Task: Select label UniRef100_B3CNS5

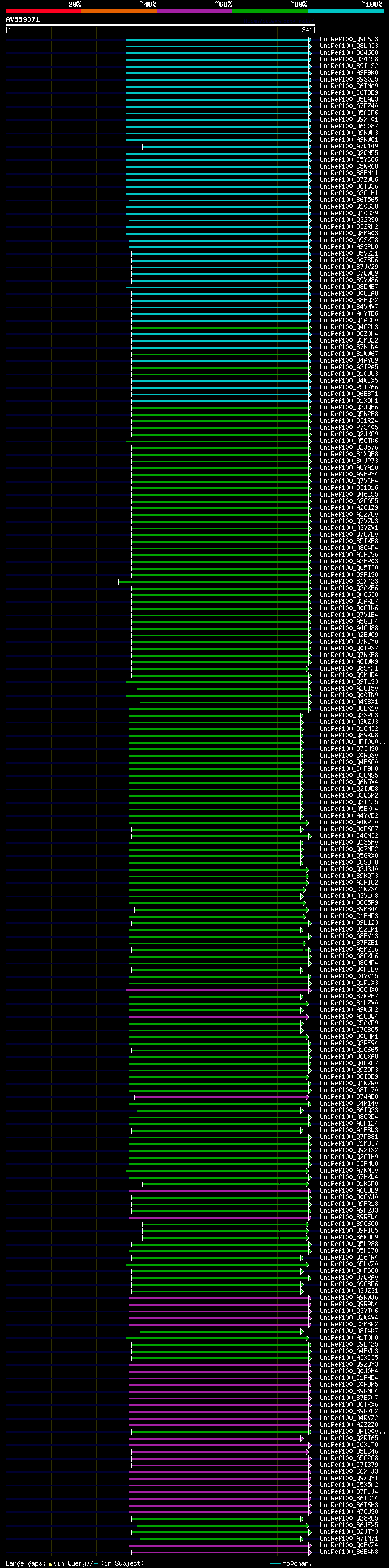Action: click(x=349, y=776)
